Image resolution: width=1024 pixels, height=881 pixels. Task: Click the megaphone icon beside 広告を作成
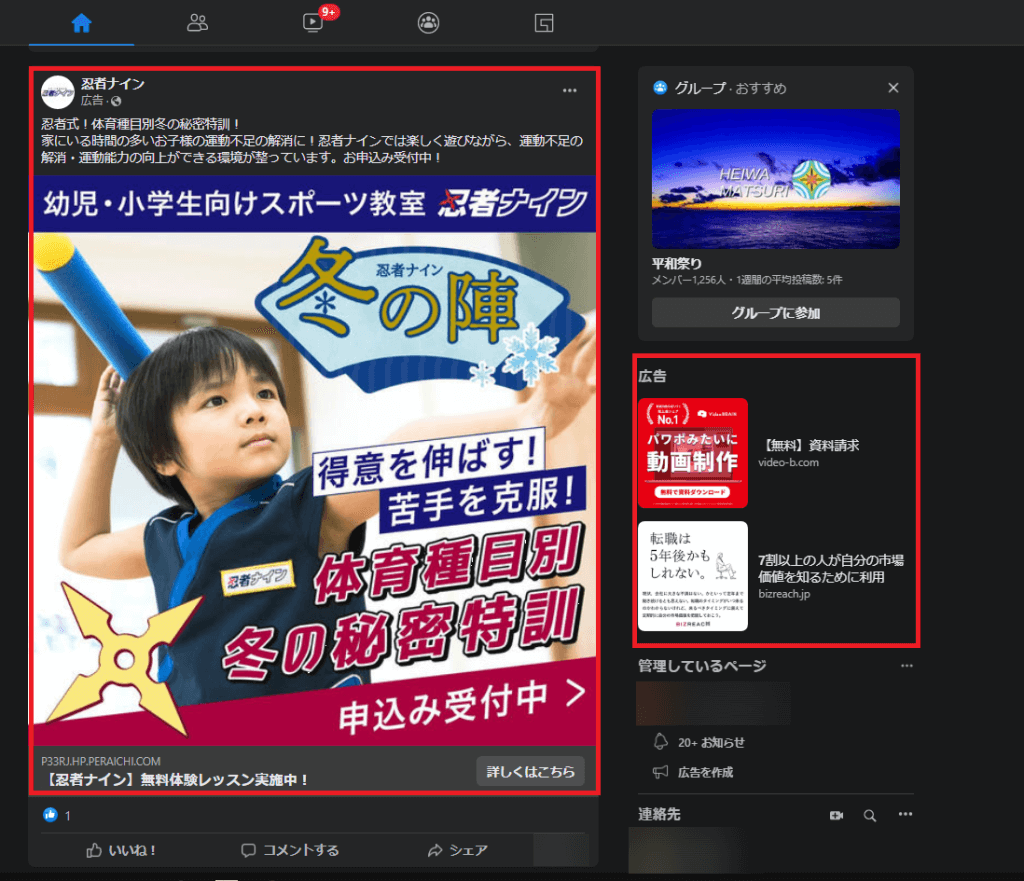pyautogui.click(x=661, y=772)
